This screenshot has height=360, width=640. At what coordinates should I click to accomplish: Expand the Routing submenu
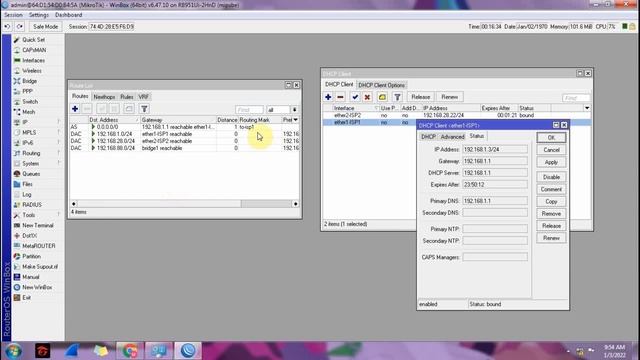tap(31, 153)
